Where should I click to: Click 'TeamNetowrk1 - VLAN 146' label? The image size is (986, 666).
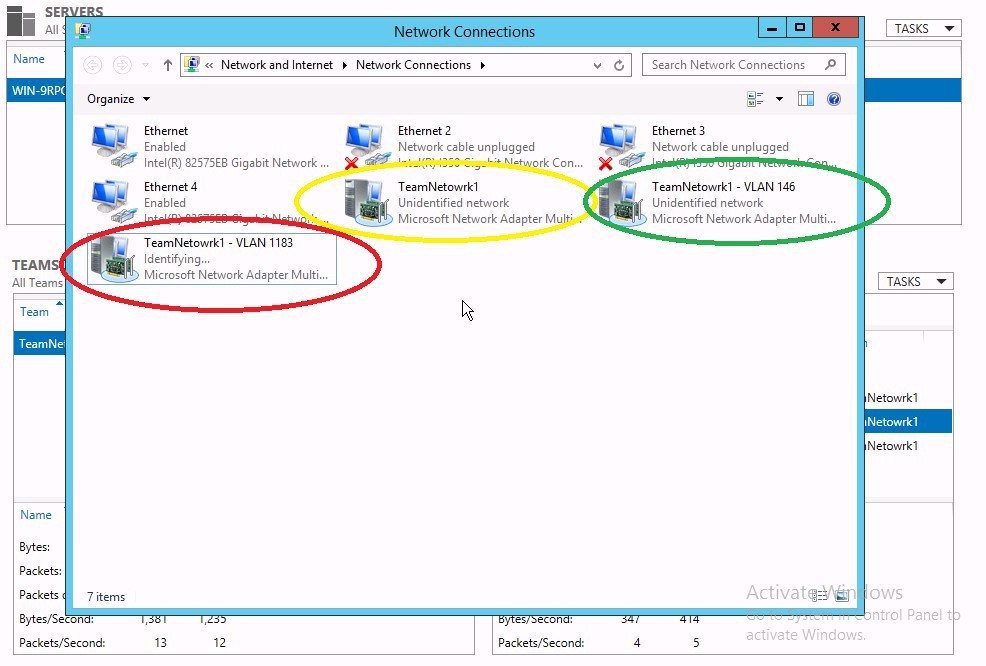coord(723,187)
